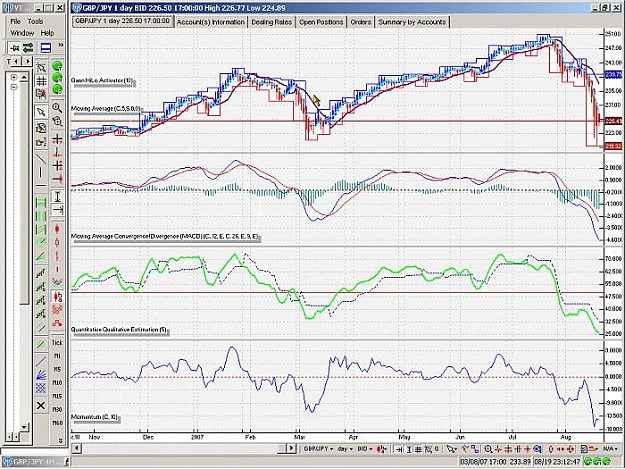Select the vertical line drawing tool
Viewport: 625px width, 469px height.
(x=41, y=173)
